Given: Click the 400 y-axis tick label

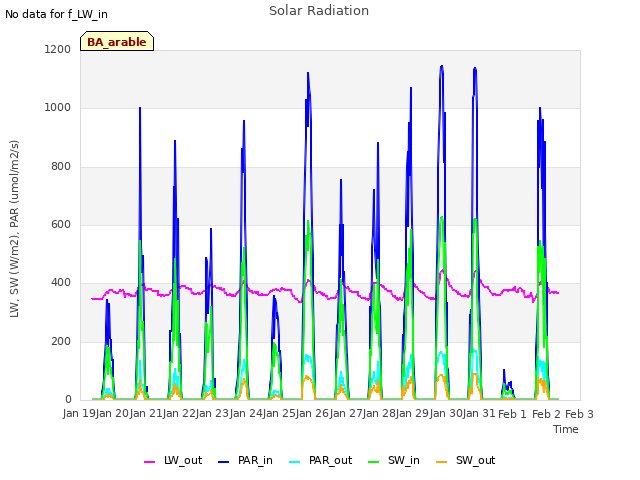Looking at the screenshot, I should click(61, 282).
